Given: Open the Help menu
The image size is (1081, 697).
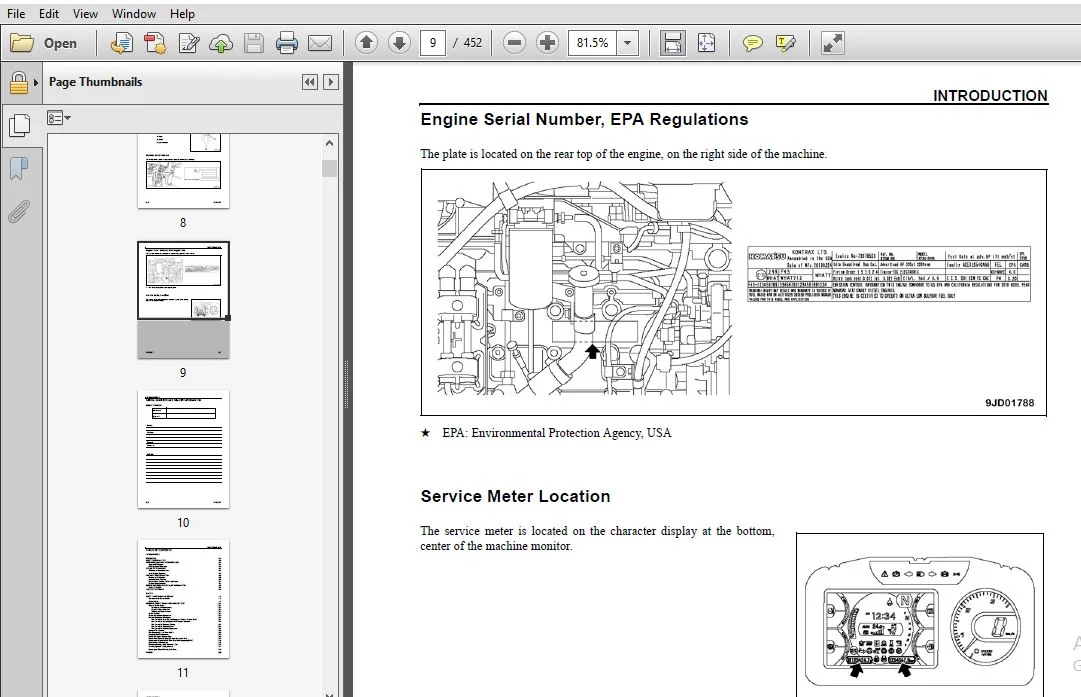Looking at the screenshot, I should coord(182,14).
